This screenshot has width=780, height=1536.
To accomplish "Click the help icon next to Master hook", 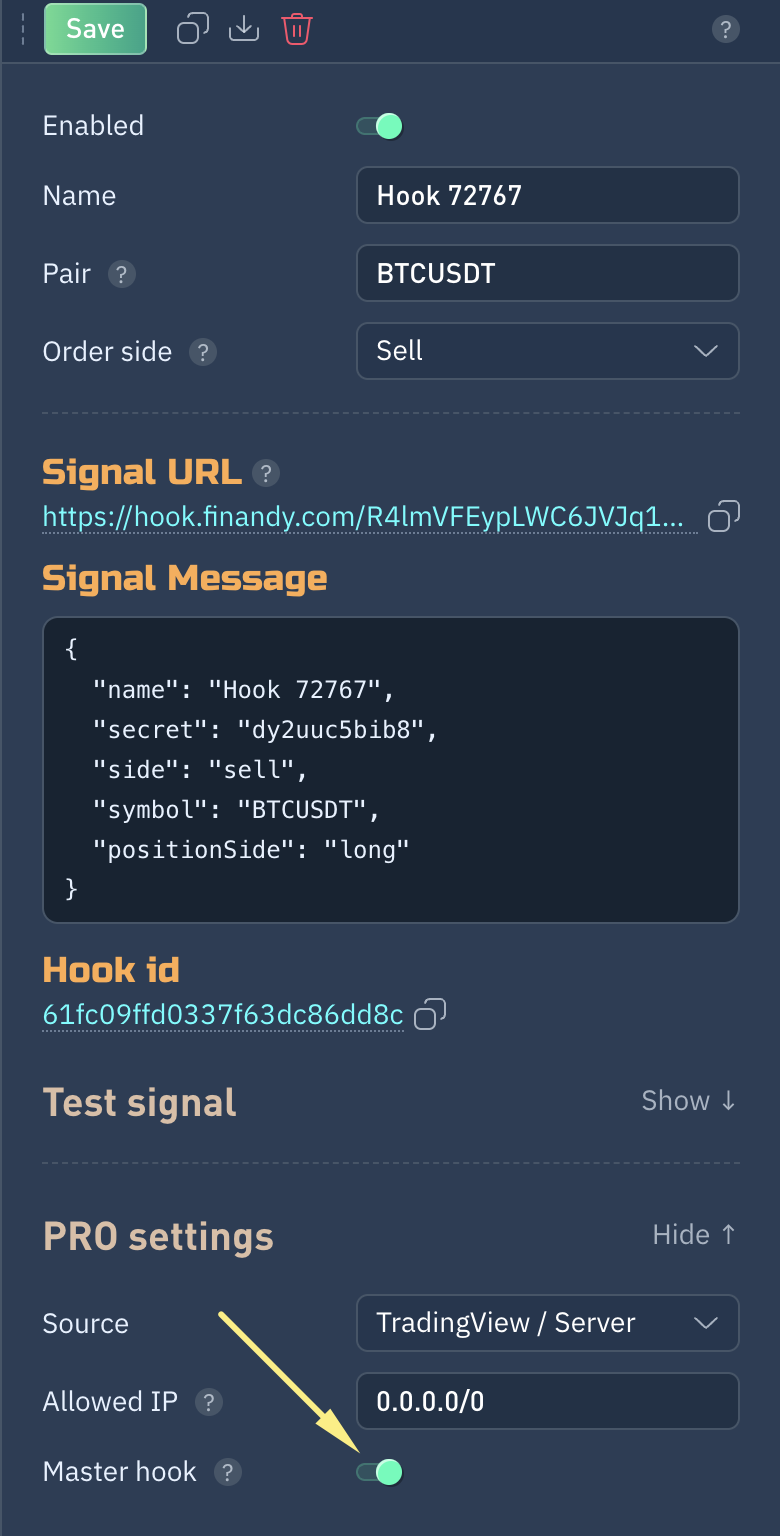I will pos(228,1472).
